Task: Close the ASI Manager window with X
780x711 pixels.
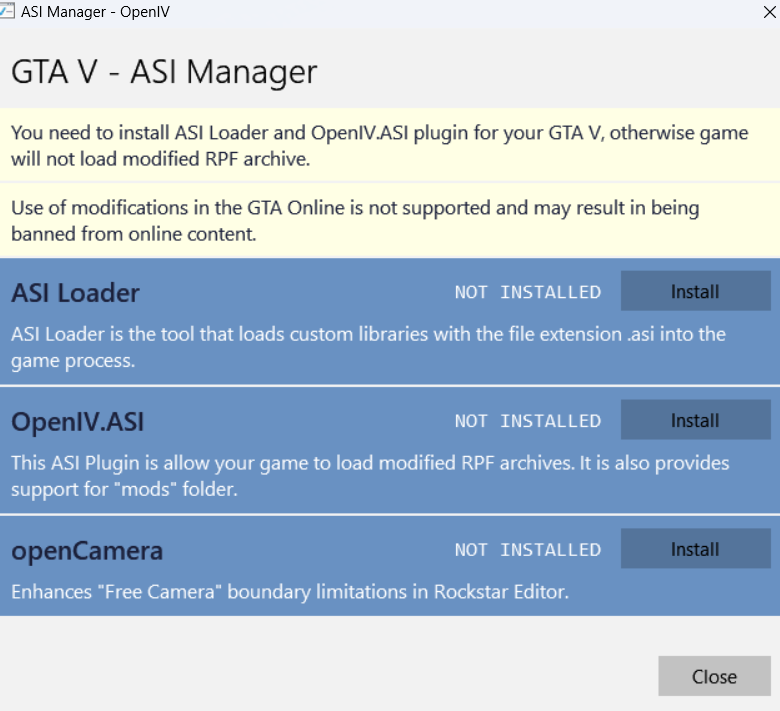Action: (767, 13)
